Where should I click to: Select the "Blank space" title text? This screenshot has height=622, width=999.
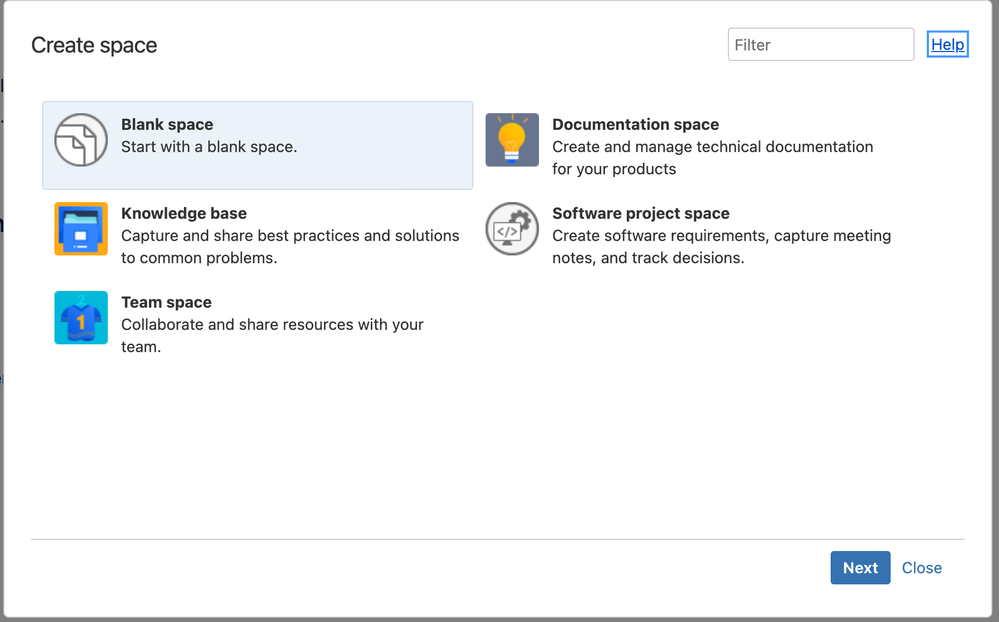pyautogui.click(x=167, y=124)
